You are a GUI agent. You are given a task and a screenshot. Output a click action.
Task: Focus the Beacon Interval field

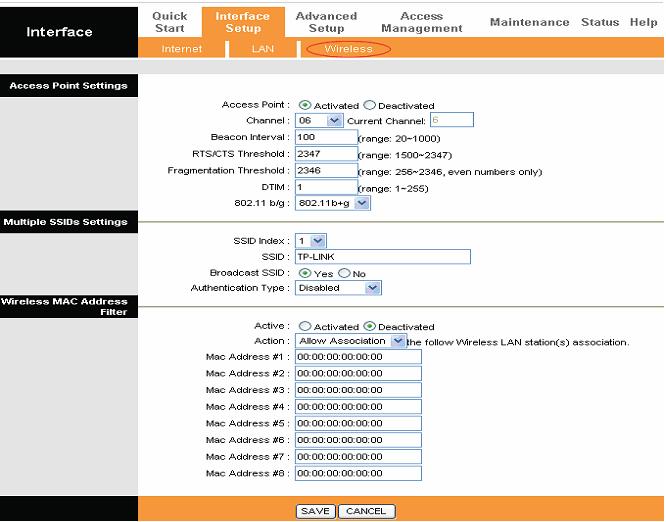tap(326, 137)
